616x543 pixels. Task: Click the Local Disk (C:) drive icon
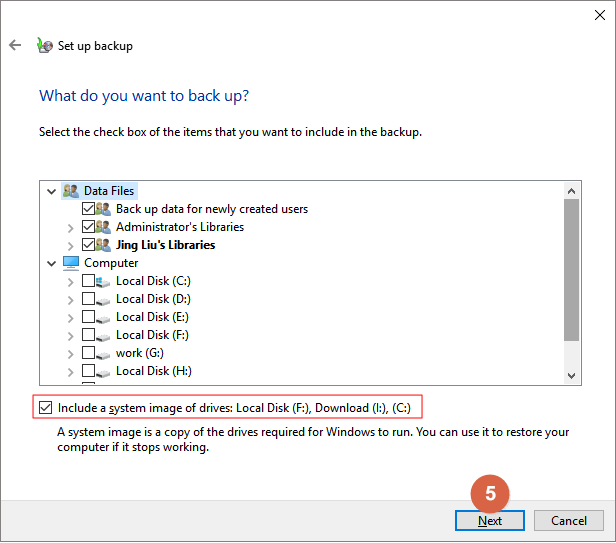pyautogui.click(x=103, y=281)
